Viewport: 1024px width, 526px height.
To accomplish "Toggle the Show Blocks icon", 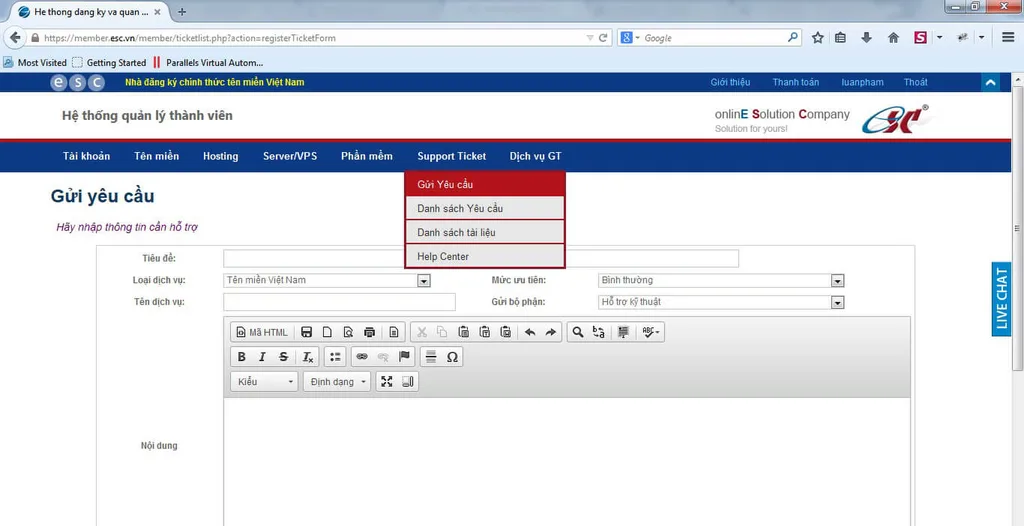I will coord(408,382).
